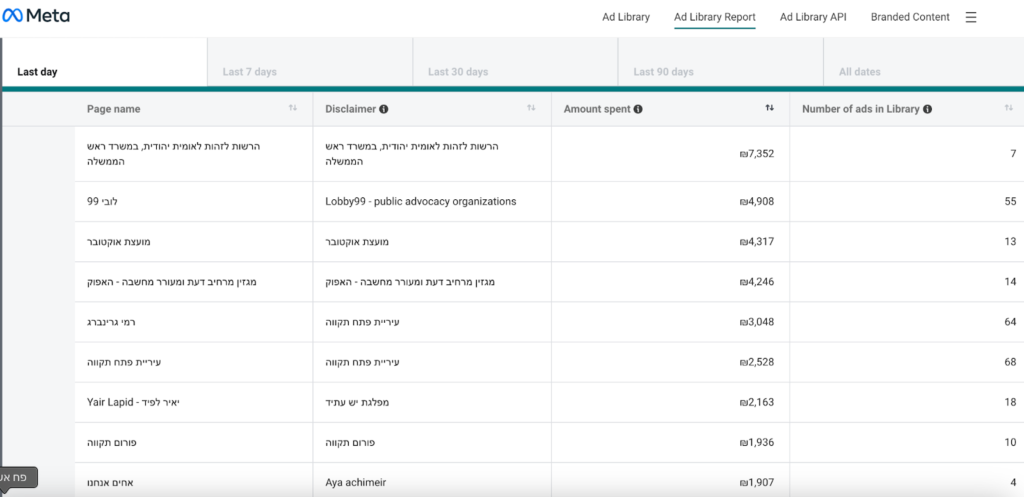Image resolution: width=1024 pixels, height=497 pixels.
Task: Select the All dates tab
Action: click(x=860, y=72)
